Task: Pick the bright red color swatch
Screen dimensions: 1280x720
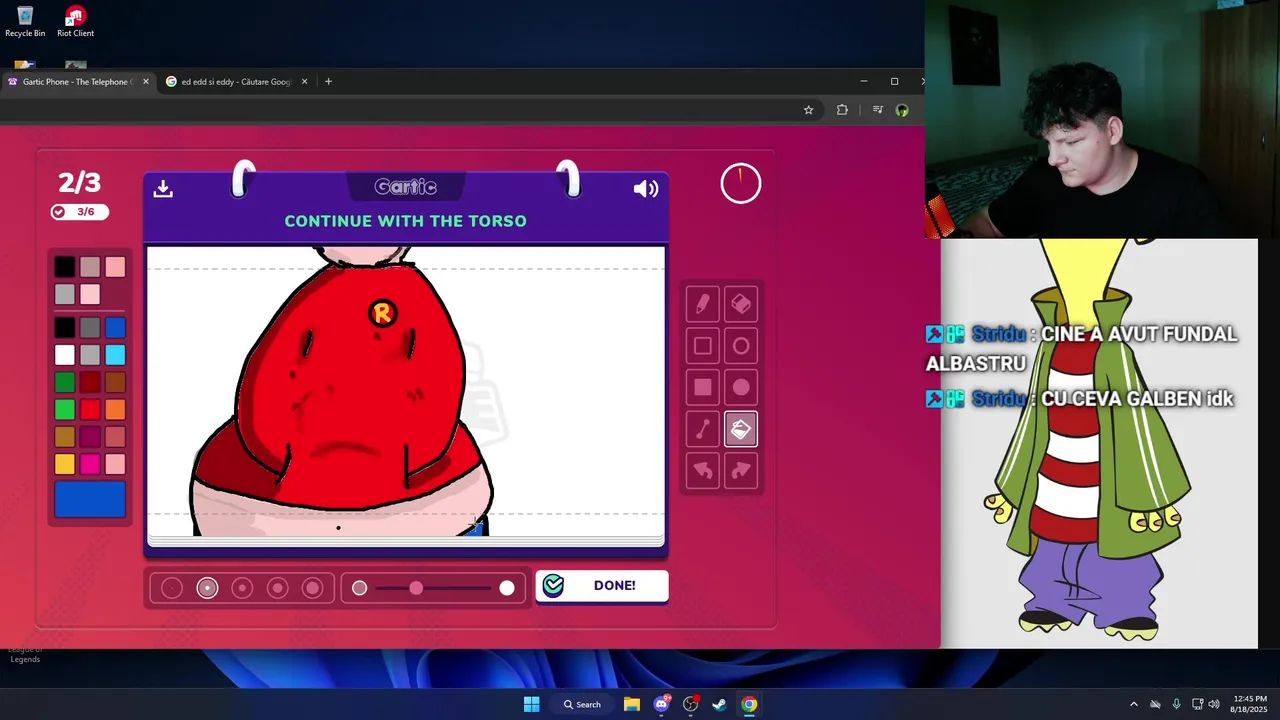Action: 90,410
